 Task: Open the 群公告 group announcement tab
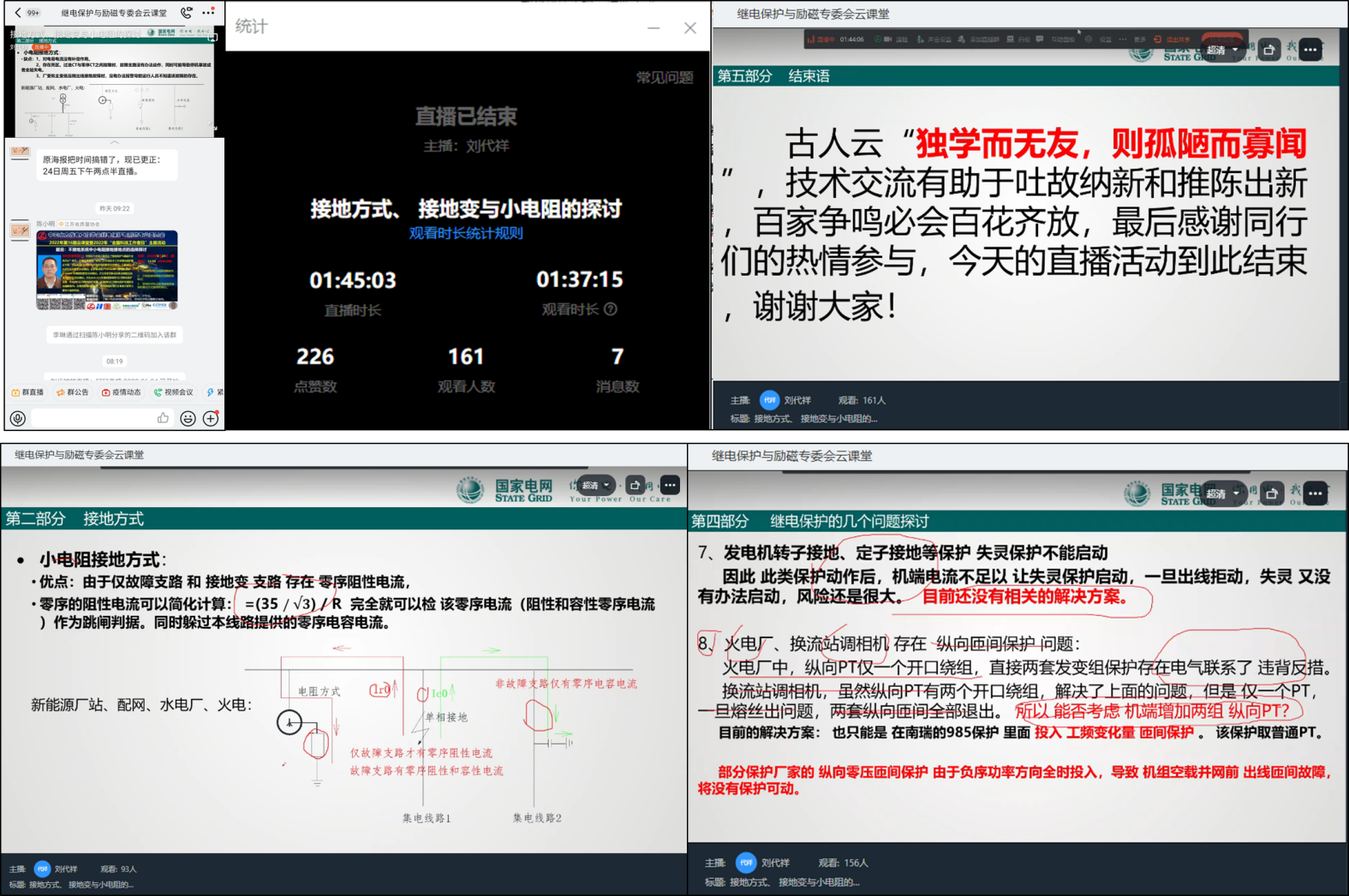coord(73,392)
